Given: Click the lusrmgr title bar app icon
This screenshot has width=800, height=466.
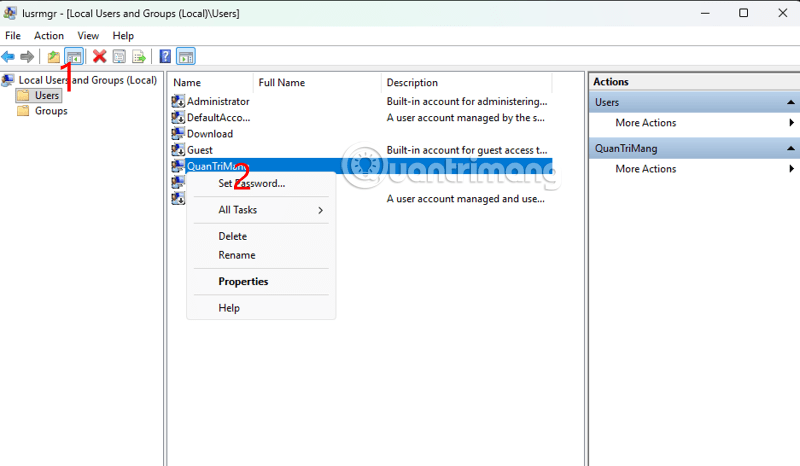Looking at the screenshot, I should pyautogui.click(x=10, y=13).
